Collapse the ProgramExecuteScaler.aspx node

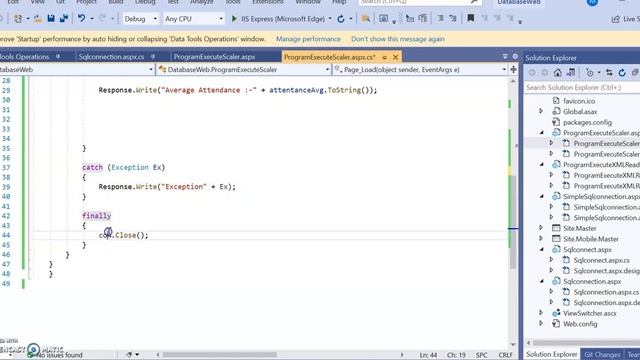tap(542, 132)
